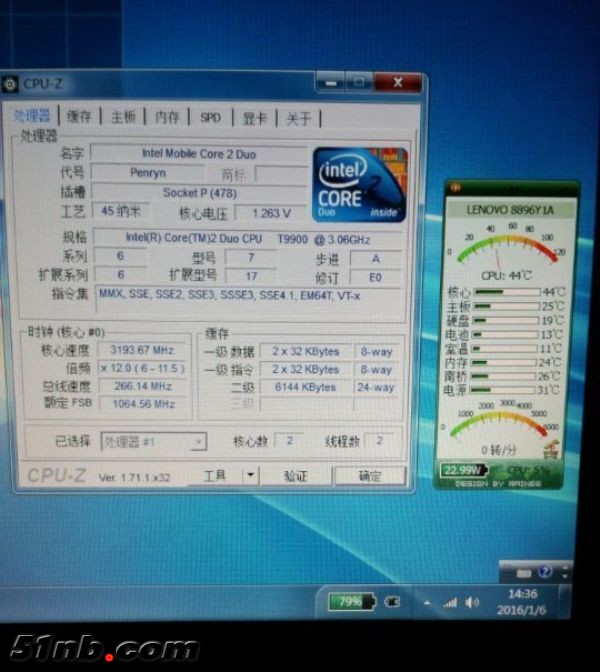Open the 工具 dropdown arrow
Viewport: 600px width, 672px height.
click(250, 476)
